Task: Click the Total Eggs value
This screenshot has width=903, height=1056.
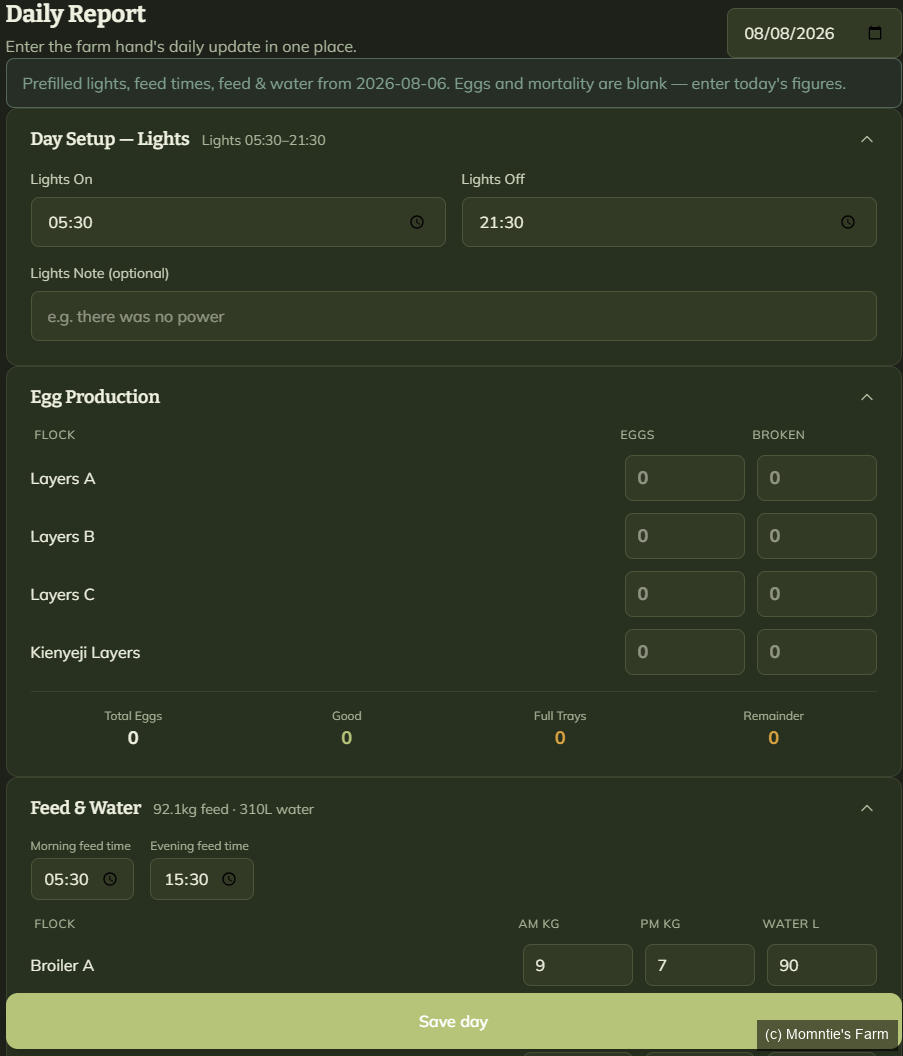Action: (133, 738)
